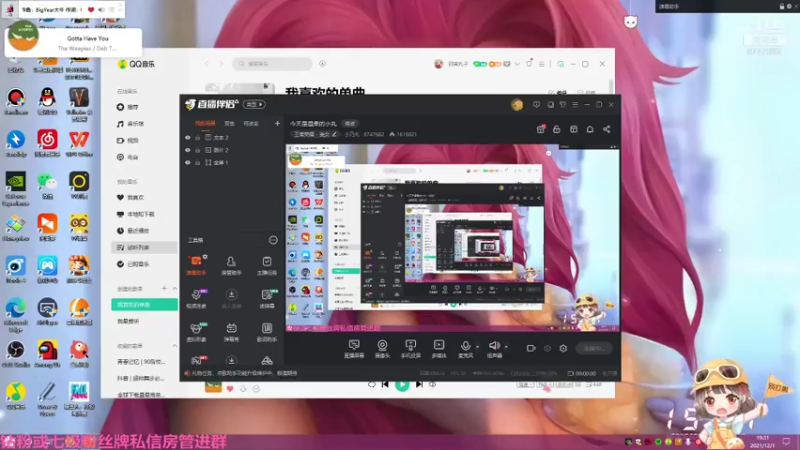Skip to previous track in QQ音乐
Screen dimensions: 800x450
point(385,385)
